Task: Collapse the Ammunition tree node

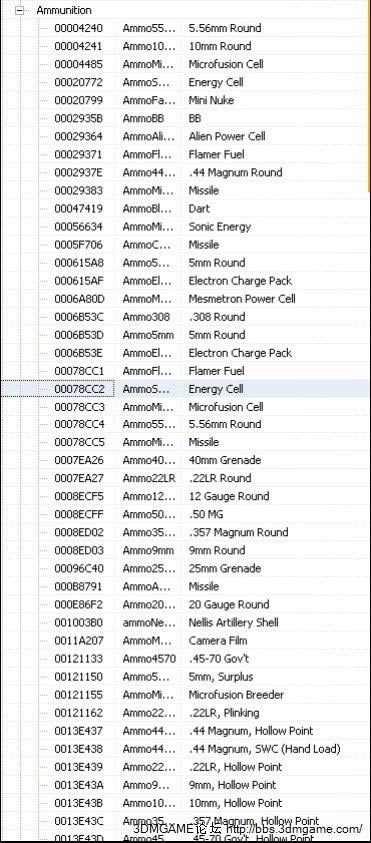Action: point(20,10)
